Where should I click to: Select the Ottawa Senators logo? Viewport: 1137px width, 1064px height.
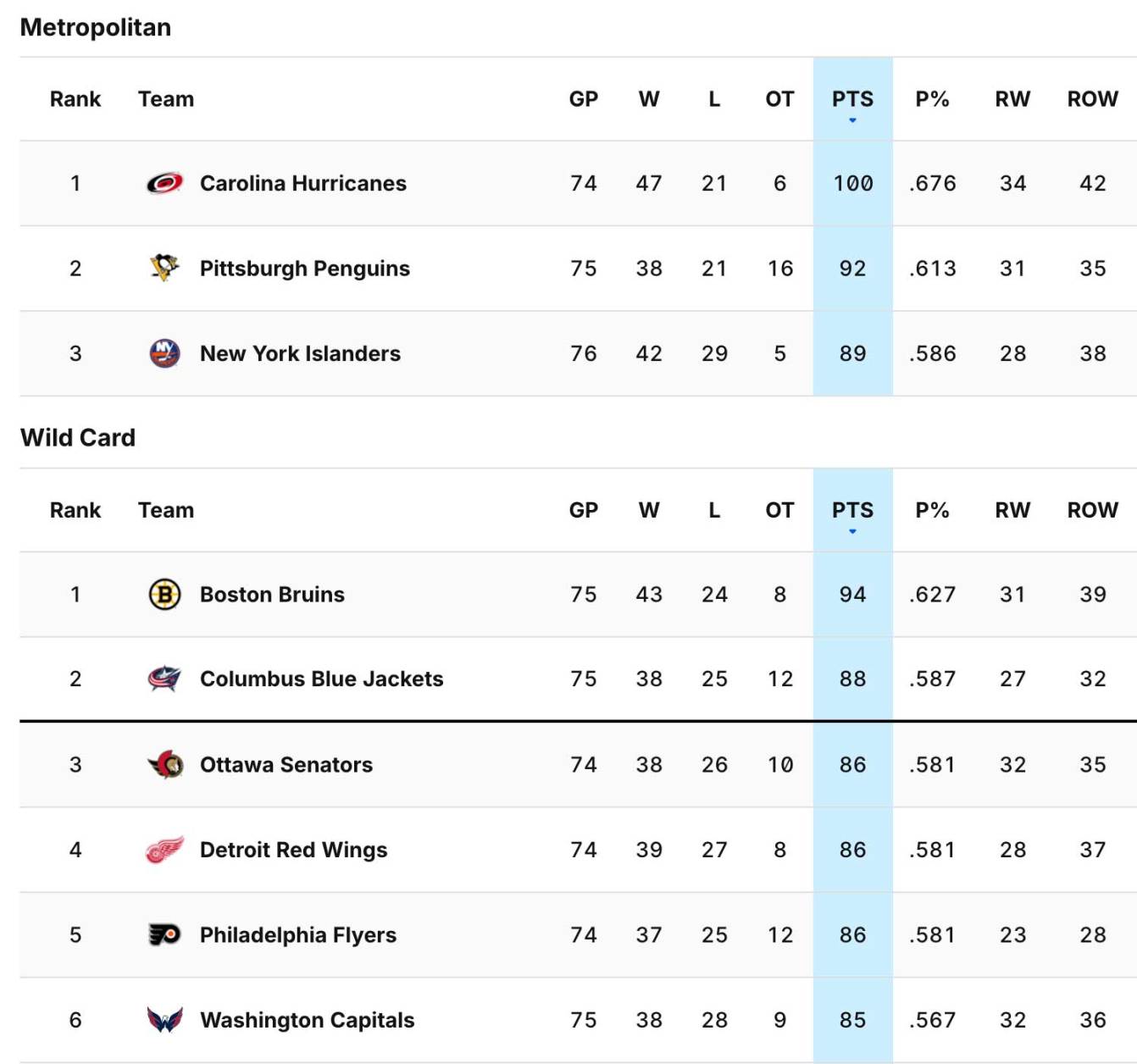coord(165,764)
